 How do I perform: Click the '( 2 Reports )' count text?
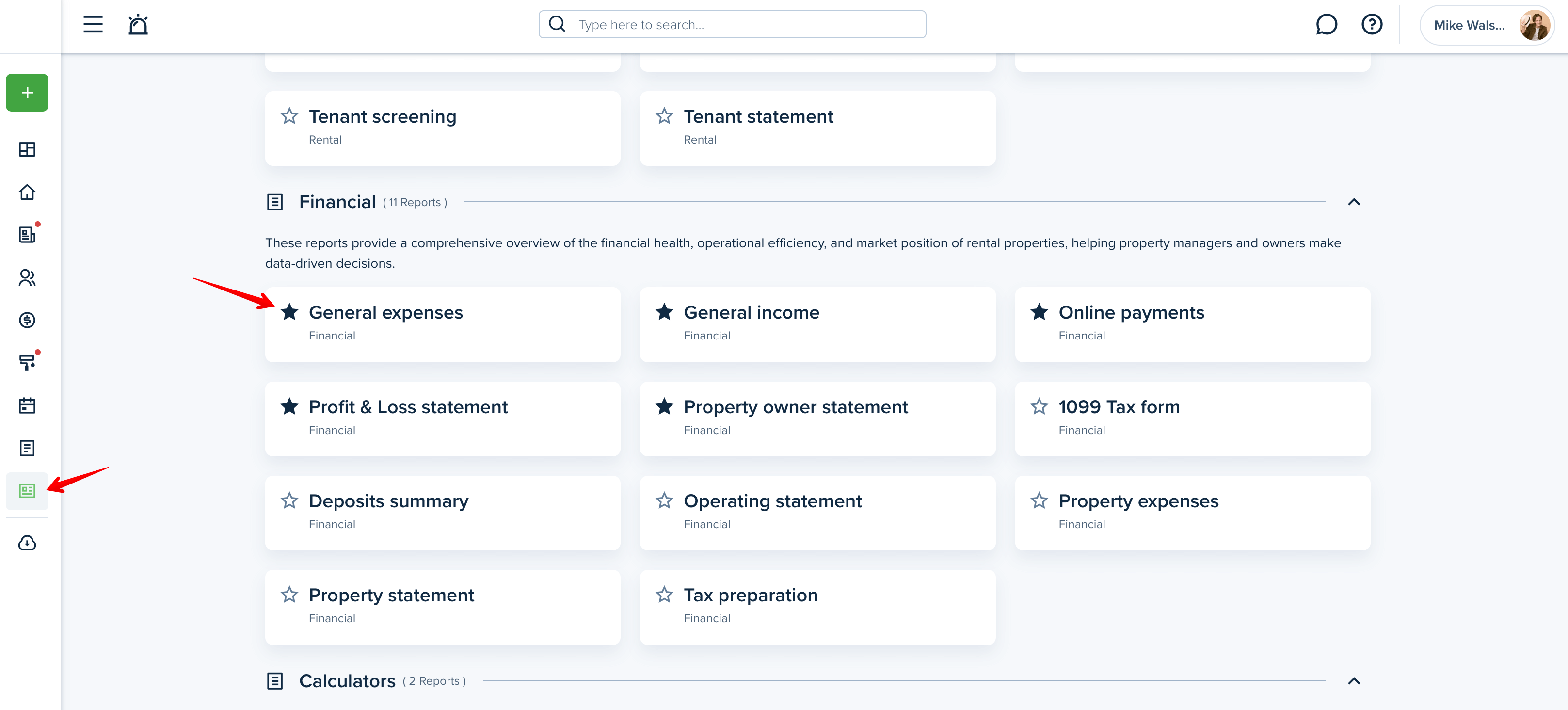434,681
